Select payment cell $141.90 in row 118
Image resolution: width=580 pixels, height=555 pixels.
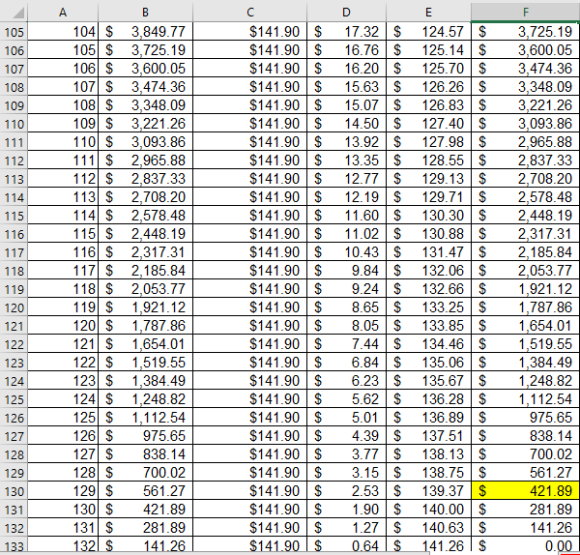click(250, 270)
